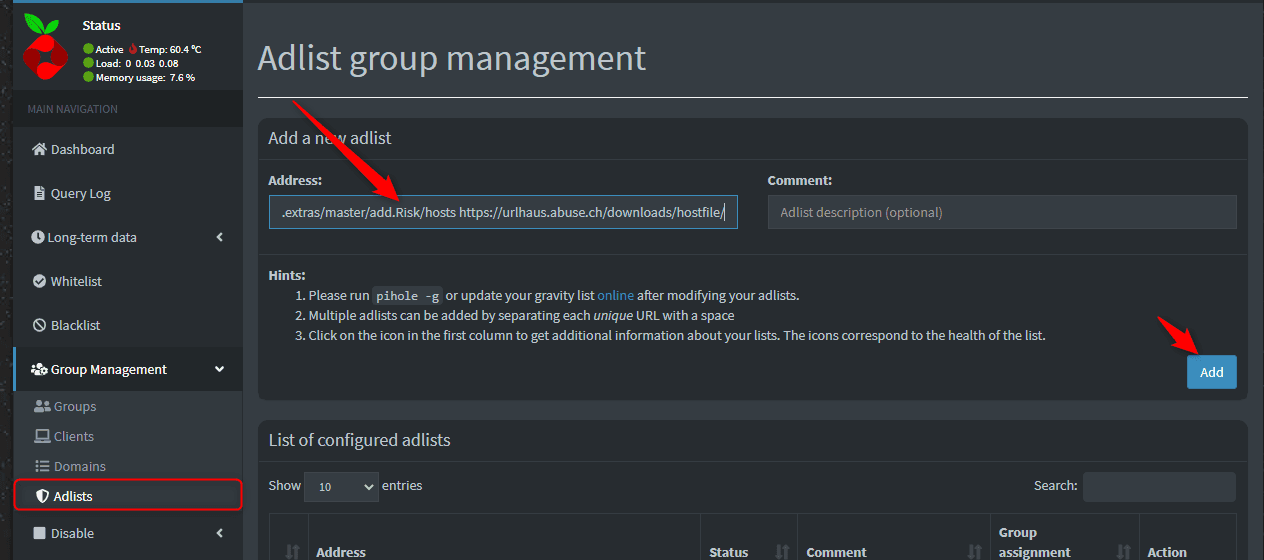Open the Dashboard page
1264x560 pixels.
click(128, 149)
